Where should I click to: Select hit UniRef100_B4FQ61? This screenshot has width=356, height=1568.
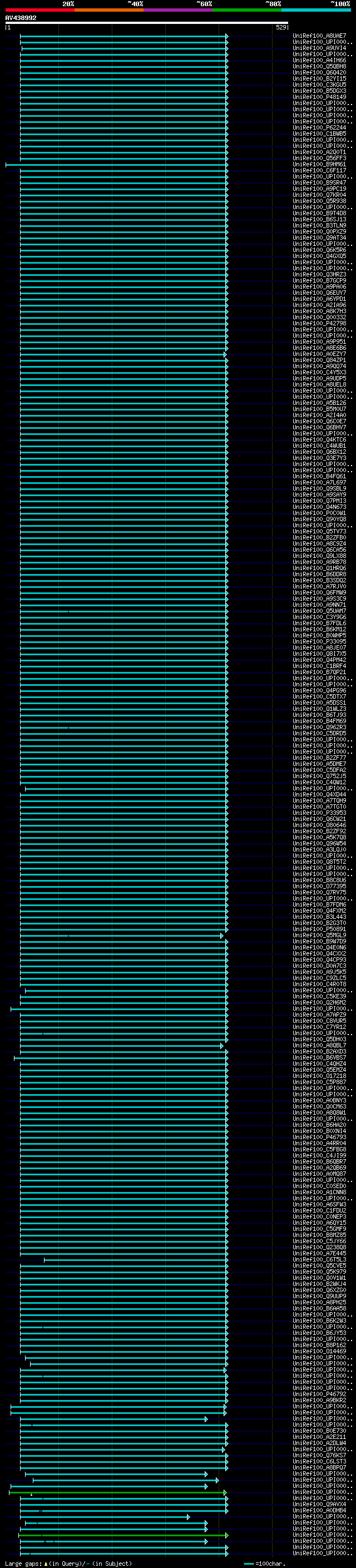(319, 476)
